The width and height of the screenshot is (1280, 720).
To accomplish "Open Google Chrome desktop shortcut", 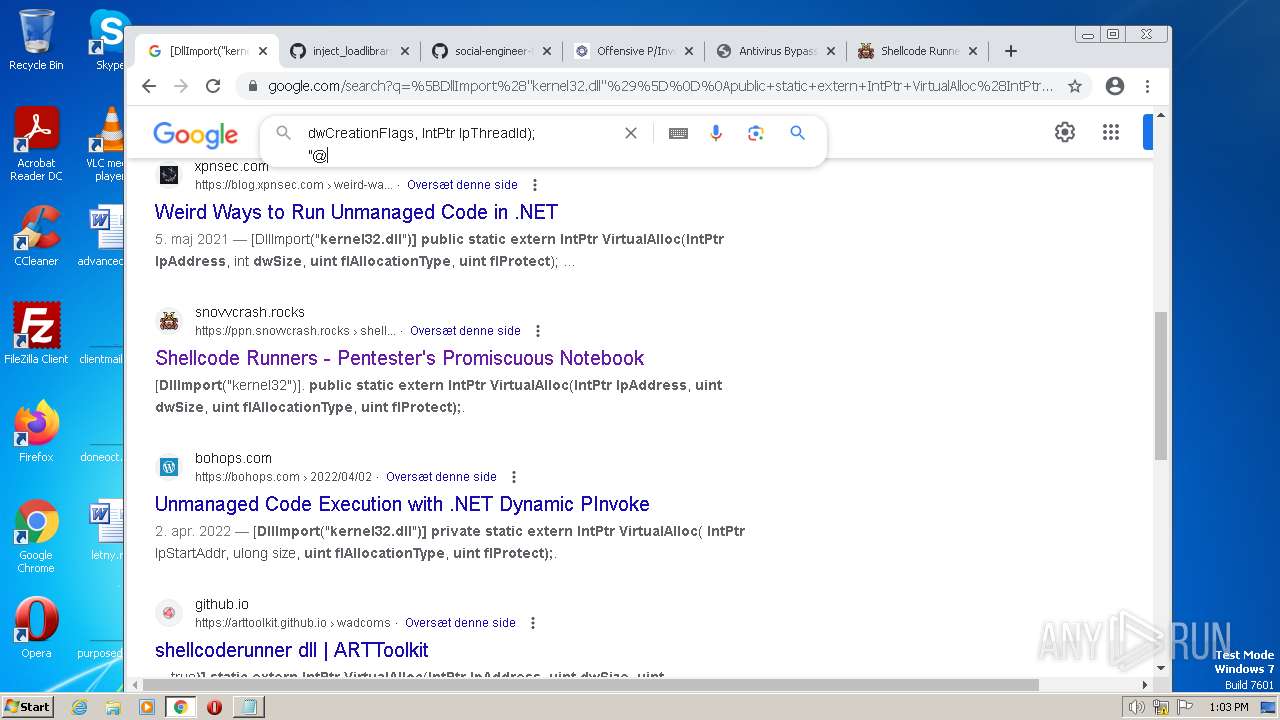I will pos(36,536).
